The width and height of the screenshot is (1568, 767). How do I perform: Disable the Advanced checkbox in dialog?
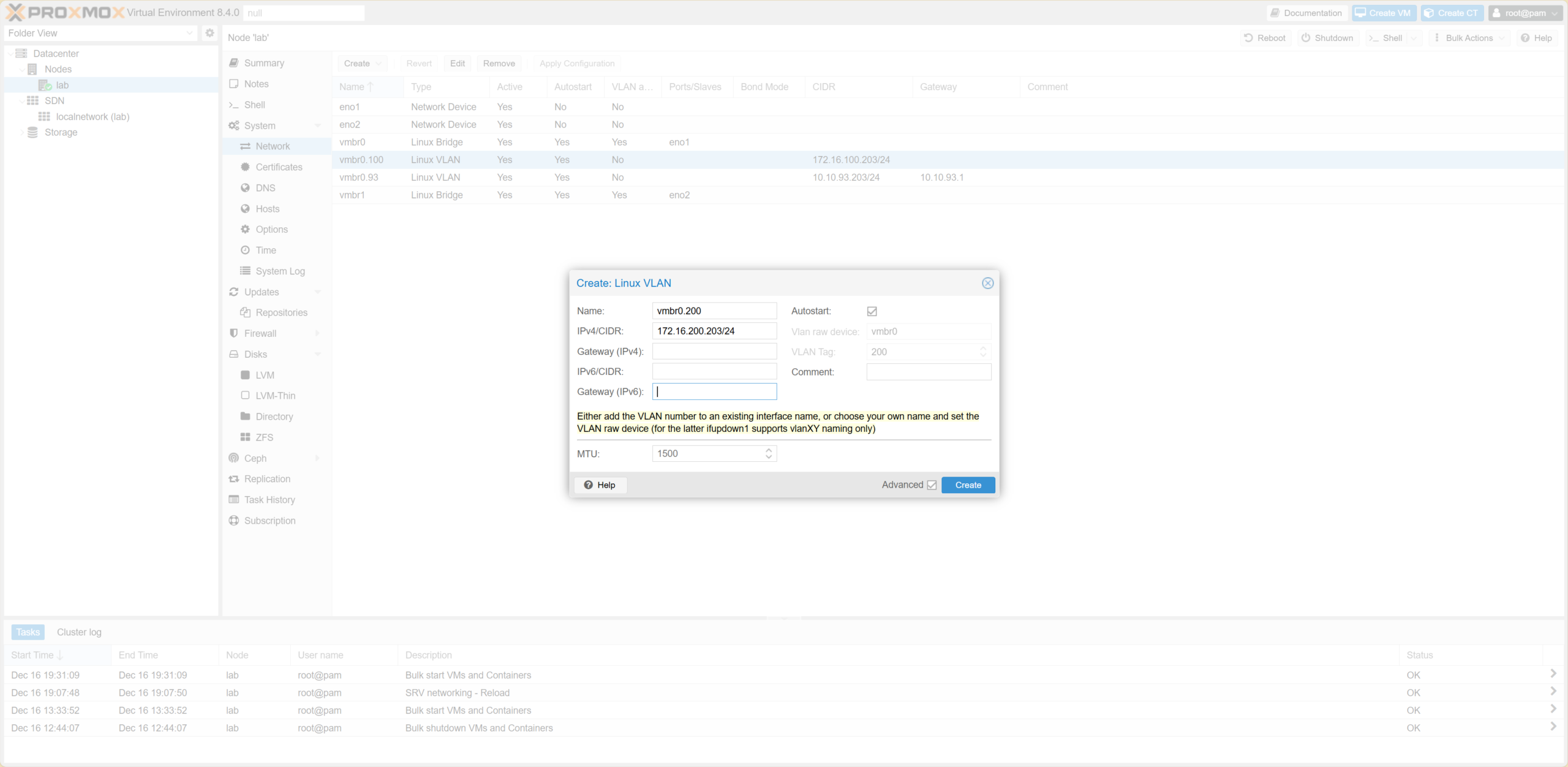point(932,485)
